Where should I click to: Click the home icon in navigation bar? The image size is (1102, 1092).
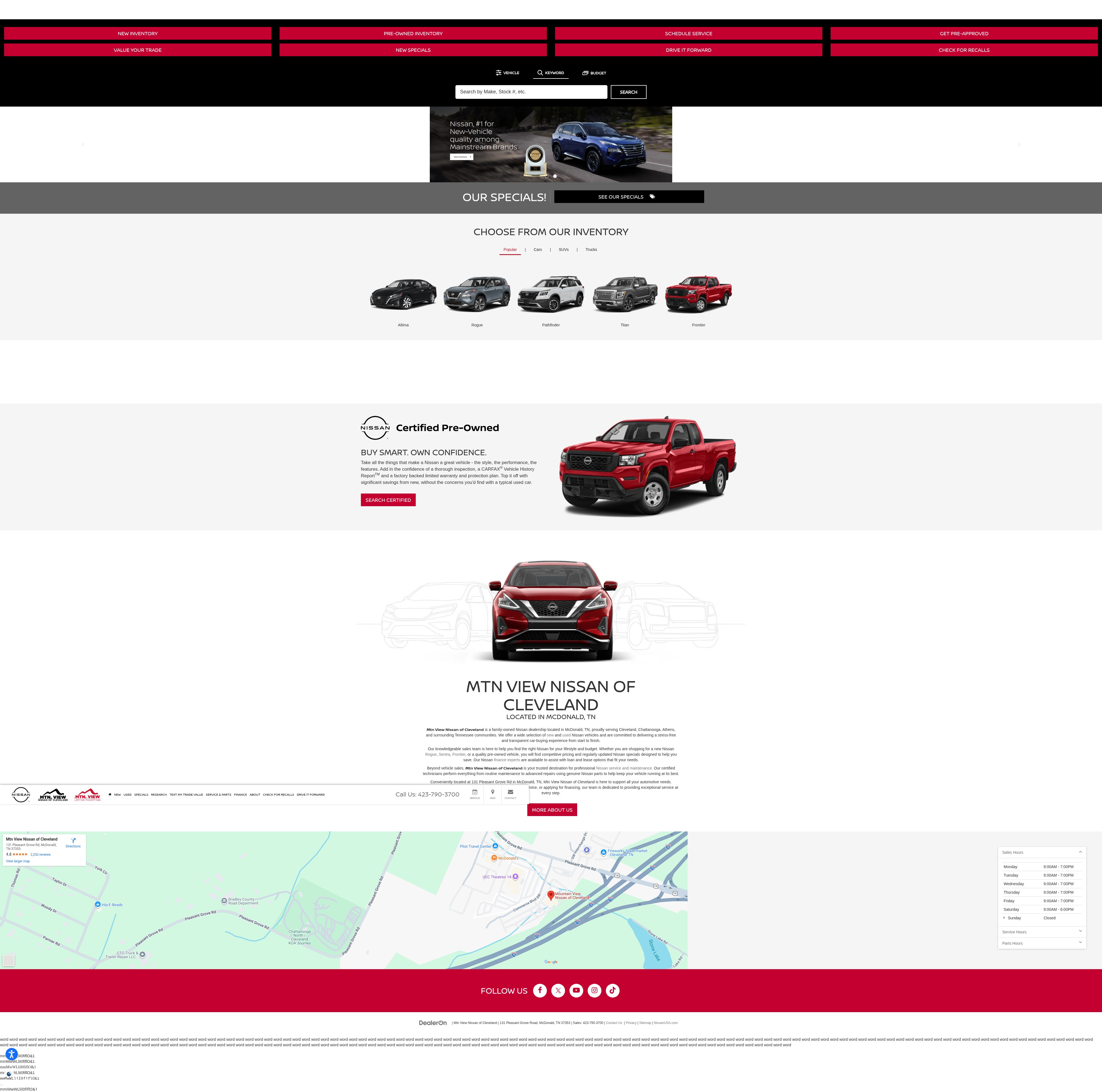click(x=110, y=794)
